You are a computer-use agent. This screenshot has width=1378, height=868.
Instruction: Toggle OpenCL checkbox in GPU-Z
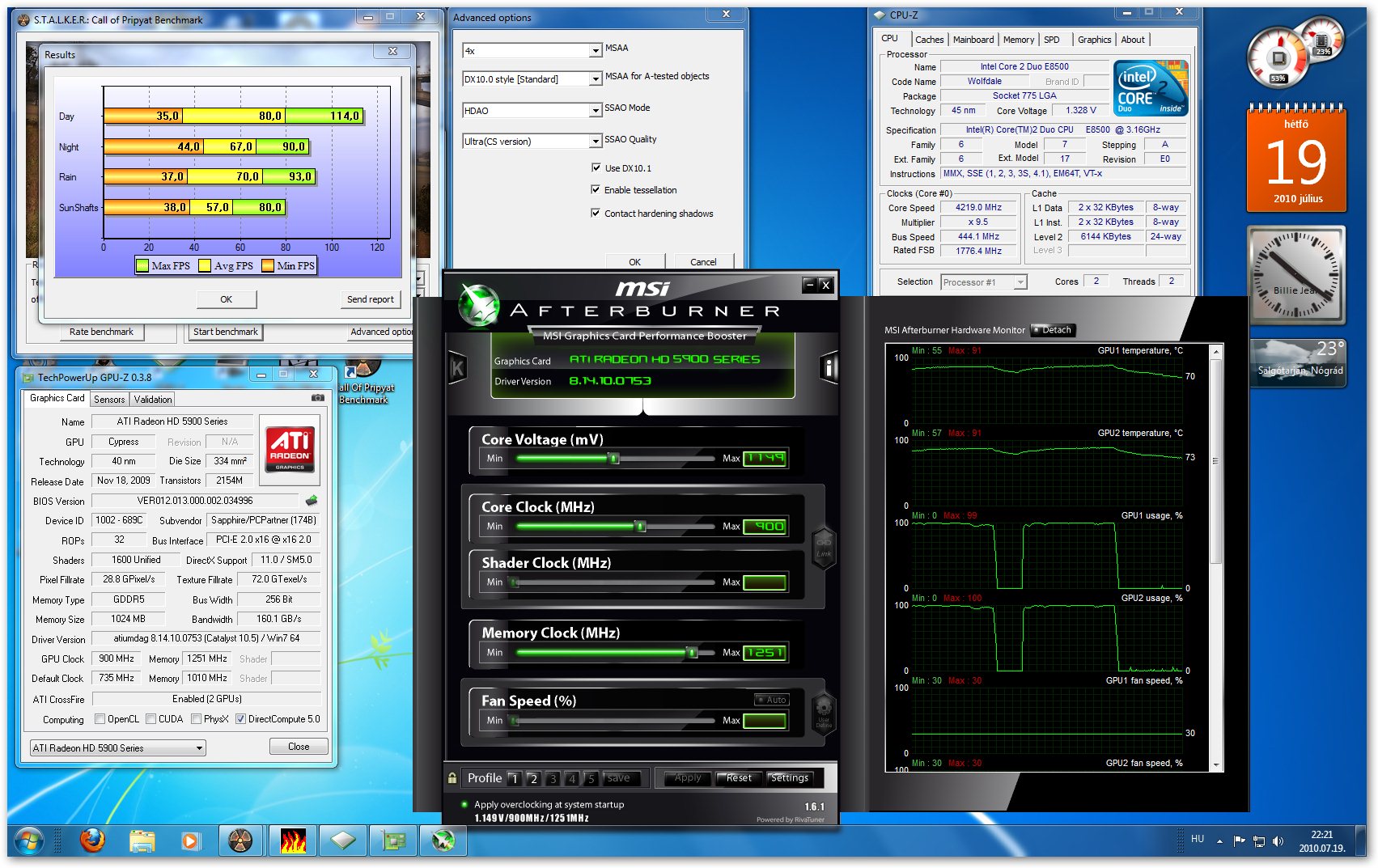pyautogui.click(x=100, y=718)
